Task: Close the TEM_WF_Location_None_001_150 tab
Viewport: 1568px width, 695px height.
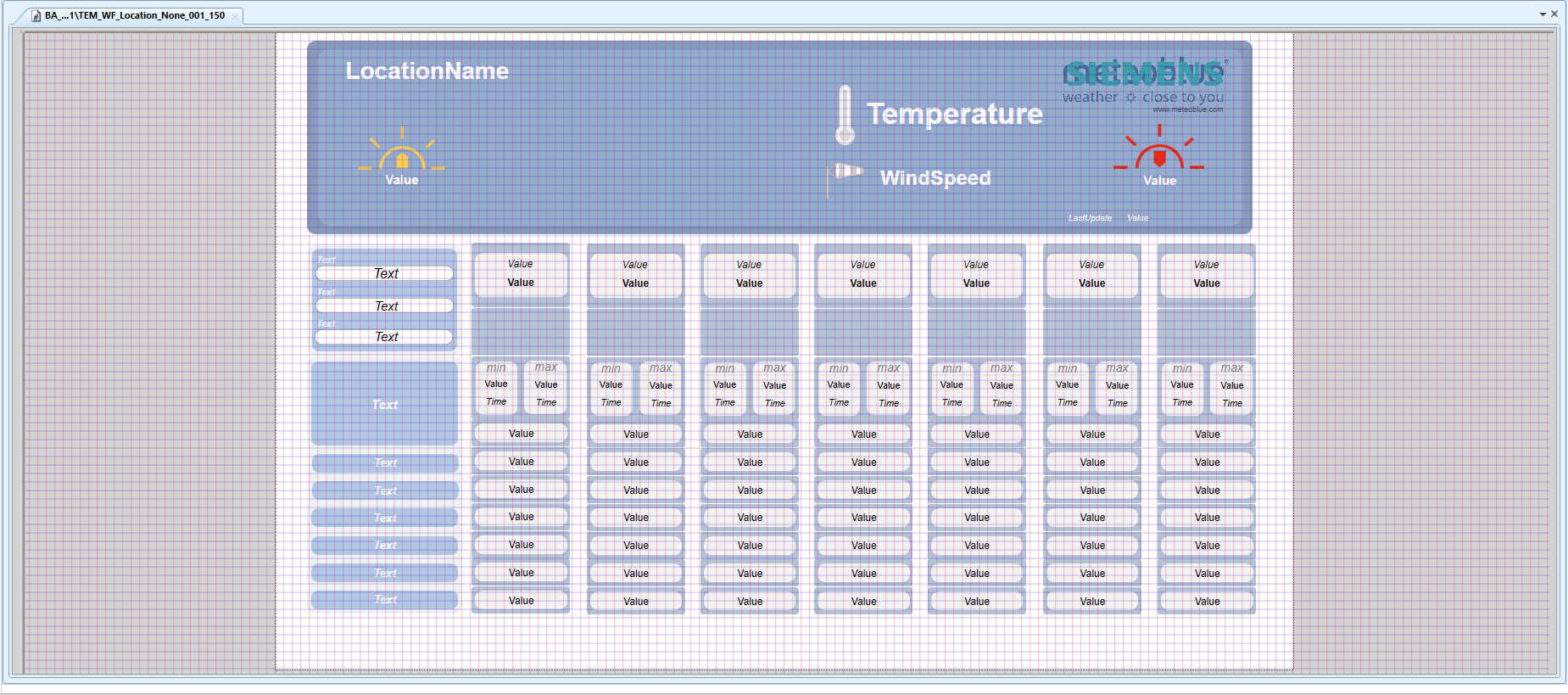Action: pos(235,16)
